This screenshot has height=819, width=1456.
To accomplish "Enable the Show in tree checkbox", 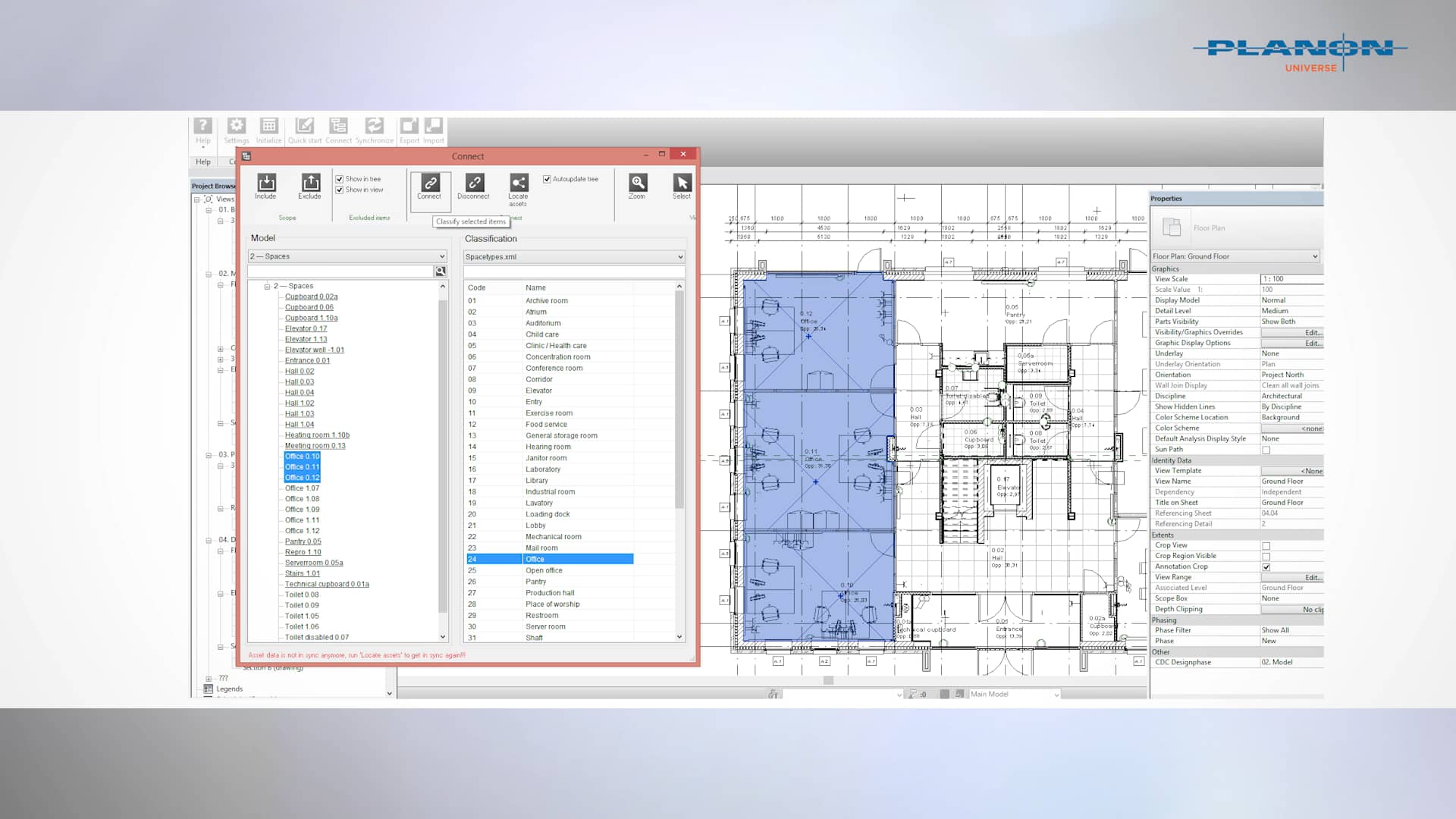I will click(x=340, y=178).
